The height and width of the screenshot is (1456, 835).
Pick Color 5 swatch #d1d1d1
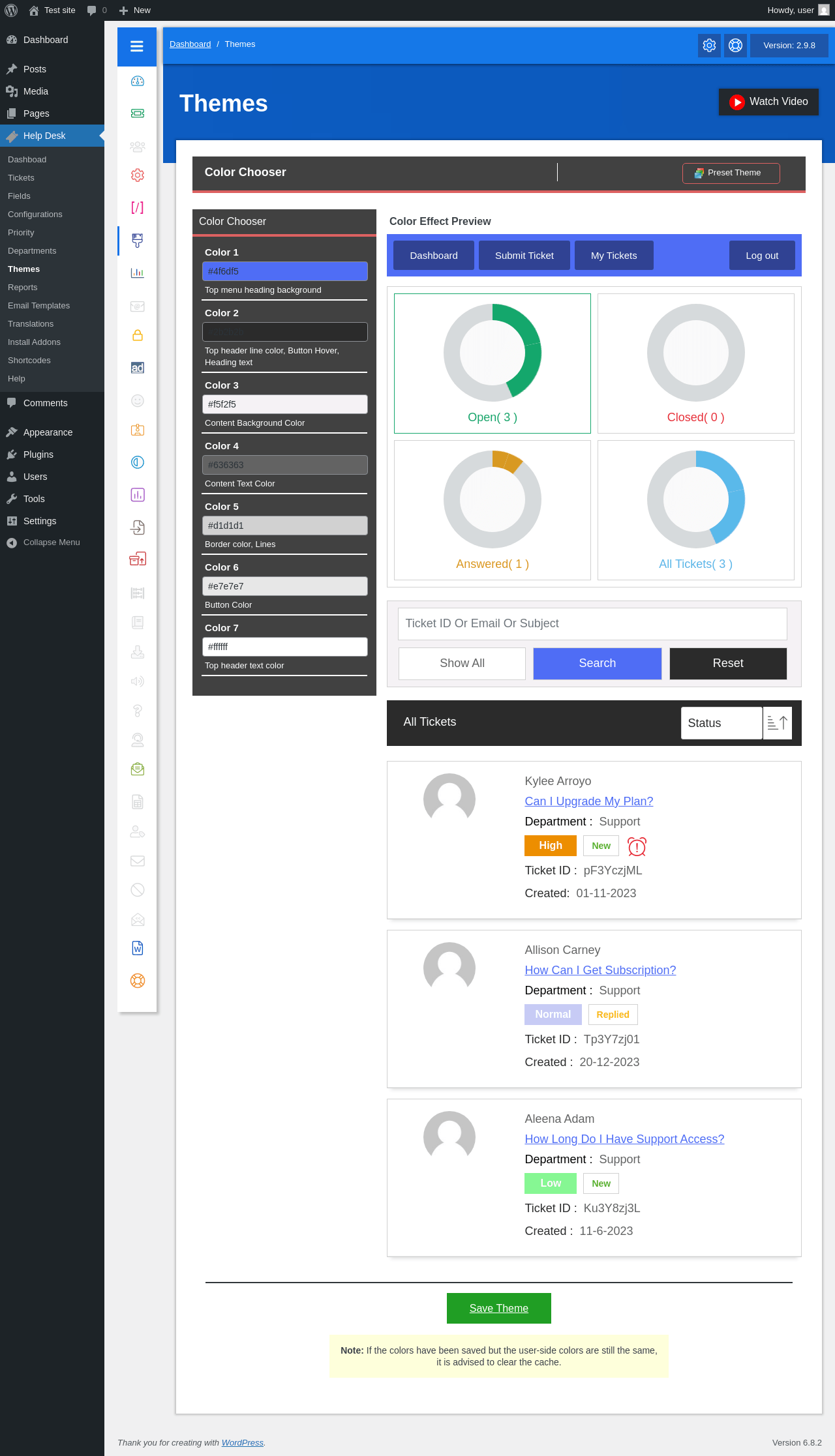pyautogui.click(x=285, y=526)
